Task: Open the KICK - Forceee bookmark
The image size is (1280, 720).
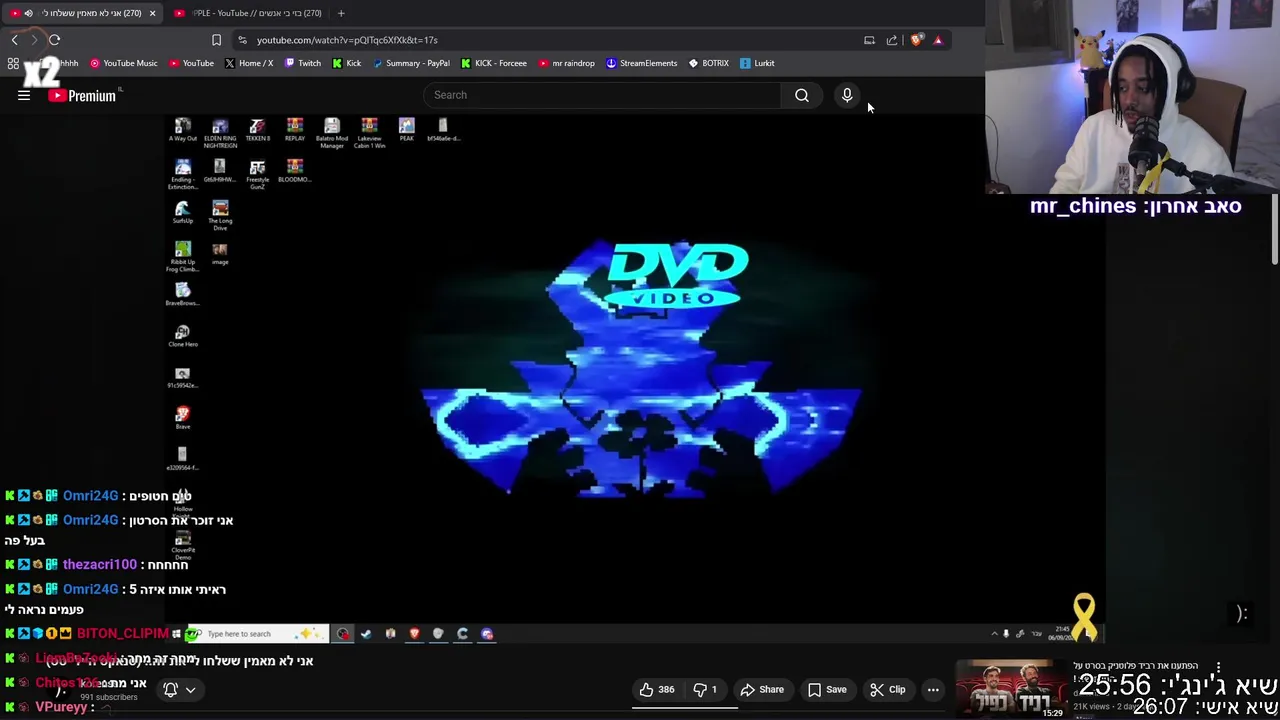Action: pyautogui.click(x=494, y=63)
